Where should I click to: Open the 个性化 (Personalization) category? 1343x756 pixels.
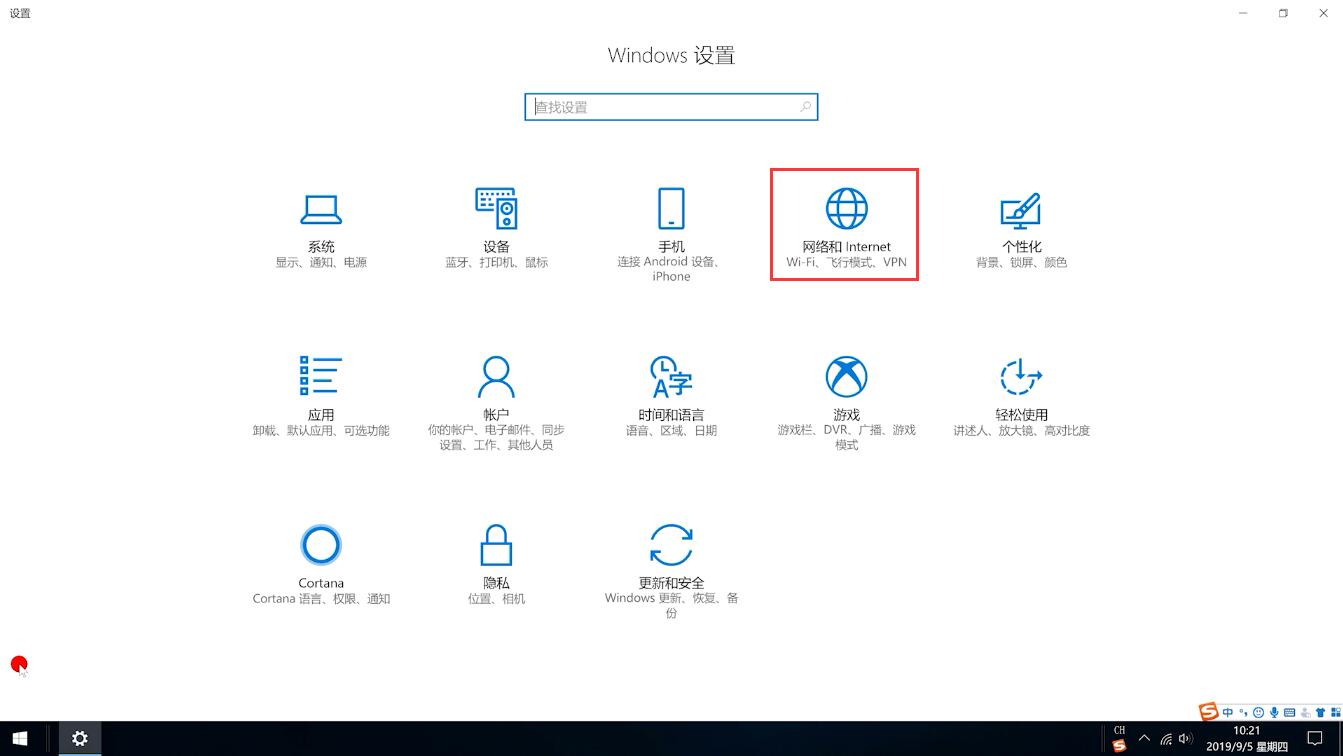[x=1021, y=229]
